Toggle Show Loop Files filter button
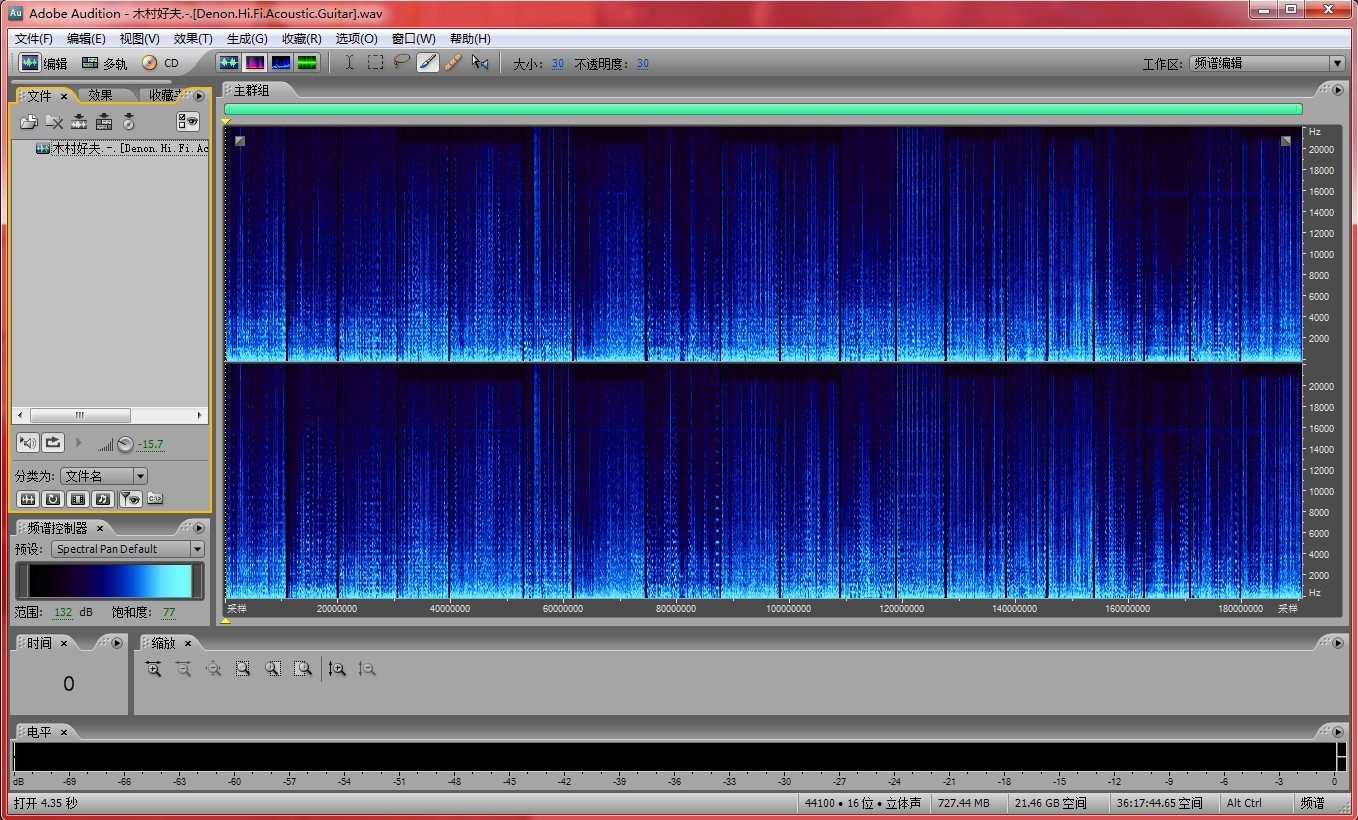The height and width of the screenshot is (820, 1358). [53, 498]
